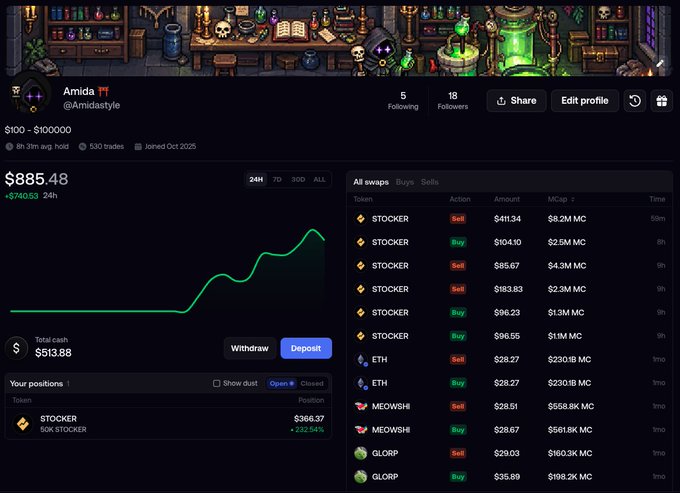The height and width of the screenshot is (493, 680).
Task: Click the $100 - $100000 bio text
Action: tap(38, 130)
